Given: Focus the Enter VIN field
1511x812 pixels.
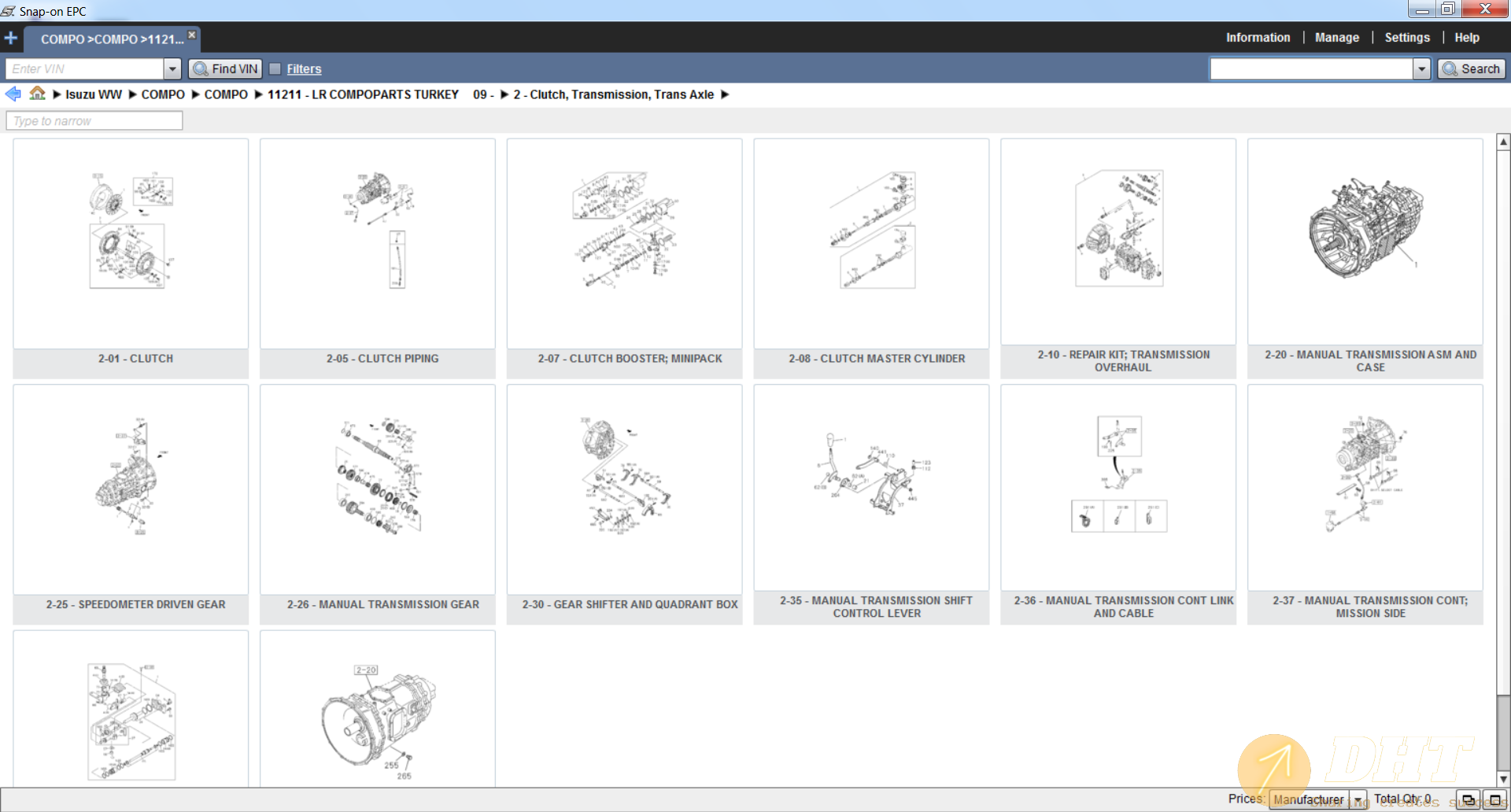Looking at the screenshot, I should coord(85,69).
